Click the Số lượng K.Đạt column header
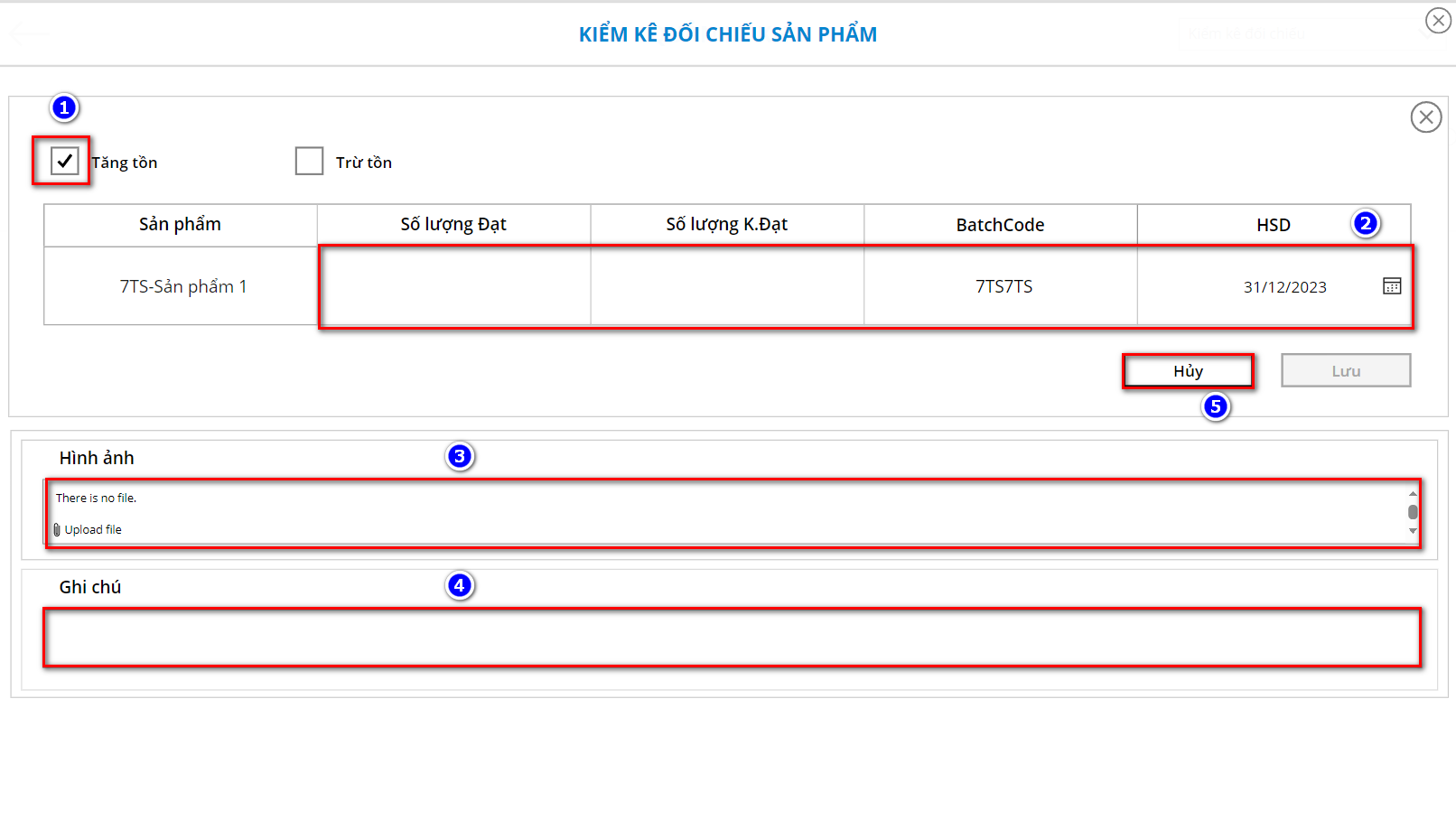Screen dimensions: 1456x820 point(727,225)
